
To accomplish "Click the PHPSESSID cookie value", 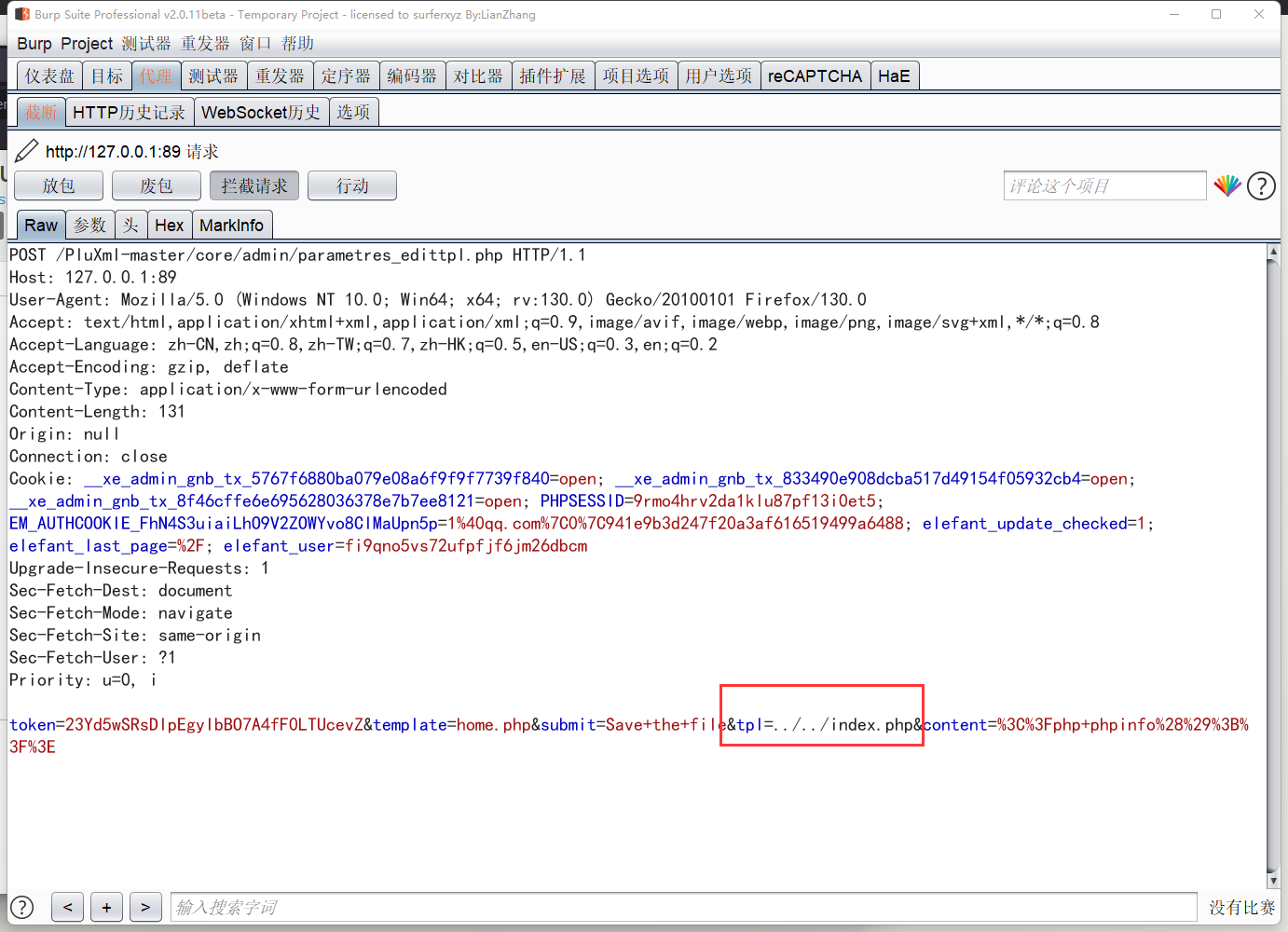I will tap(755, 500).
